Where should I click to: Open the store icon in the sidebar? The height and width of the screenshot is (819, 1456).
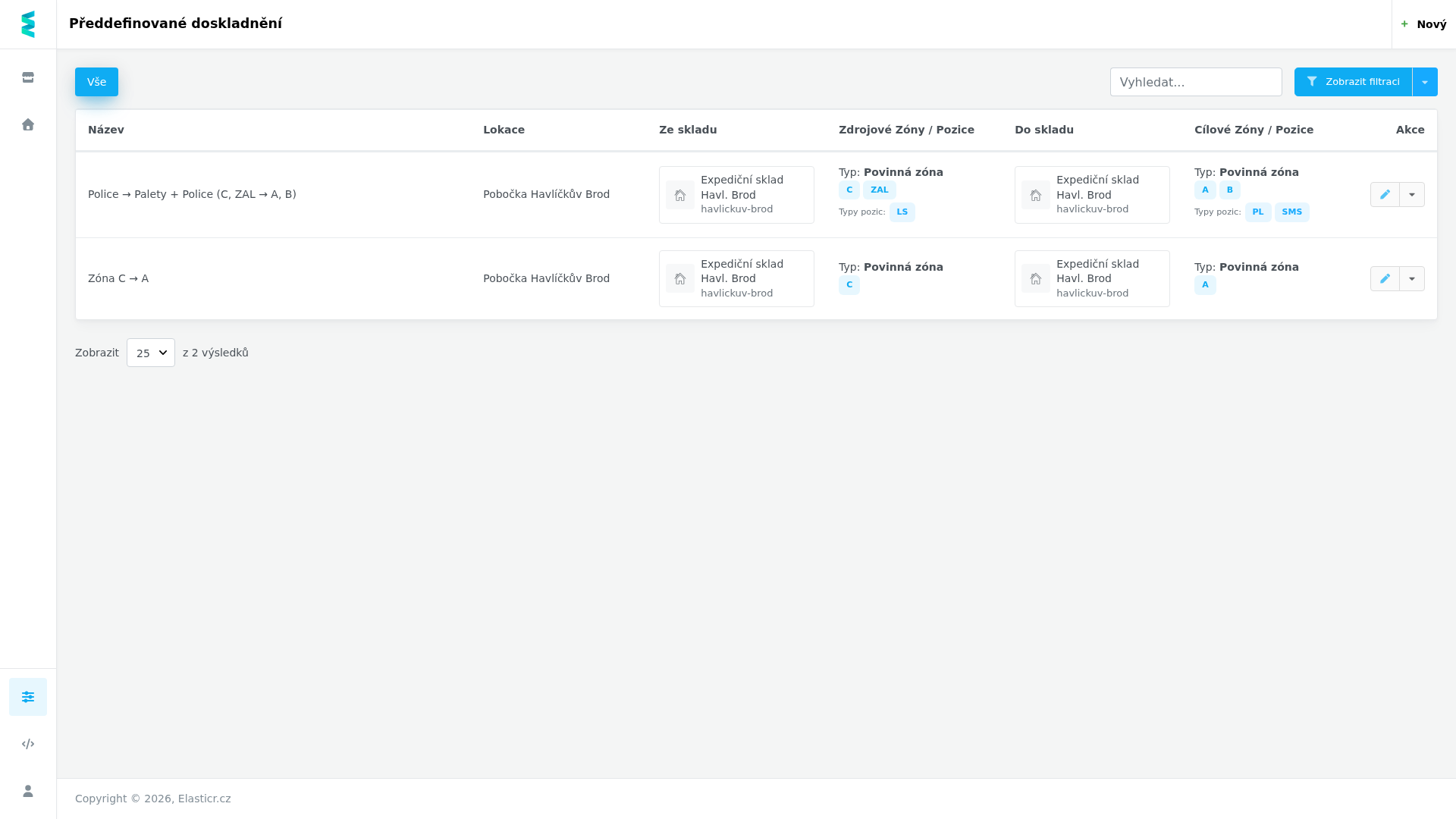click(x=28, y=77)
